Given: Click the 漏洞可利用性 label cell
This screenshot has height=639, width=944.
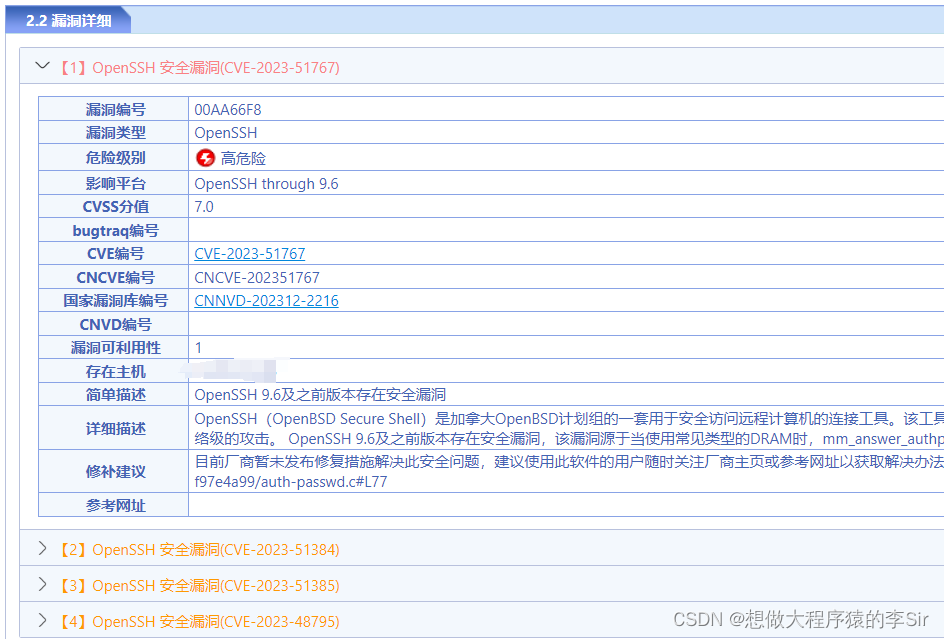Looking at the screenshot, I should [114, 348].
